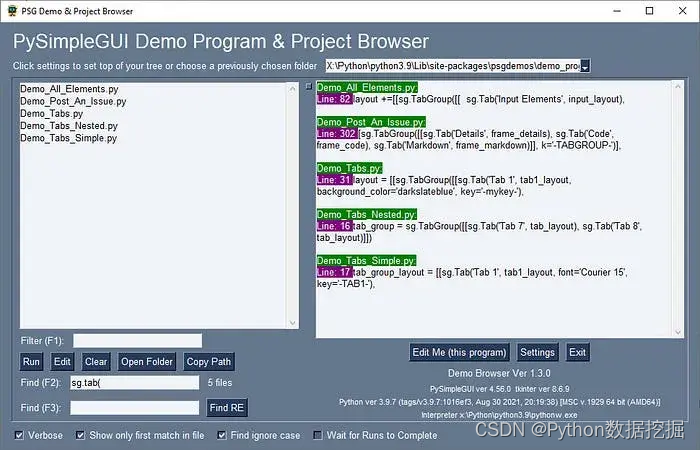
Task: Select Demo_Tabs_Simple.py in the file list
Action: tap(68, 138)
